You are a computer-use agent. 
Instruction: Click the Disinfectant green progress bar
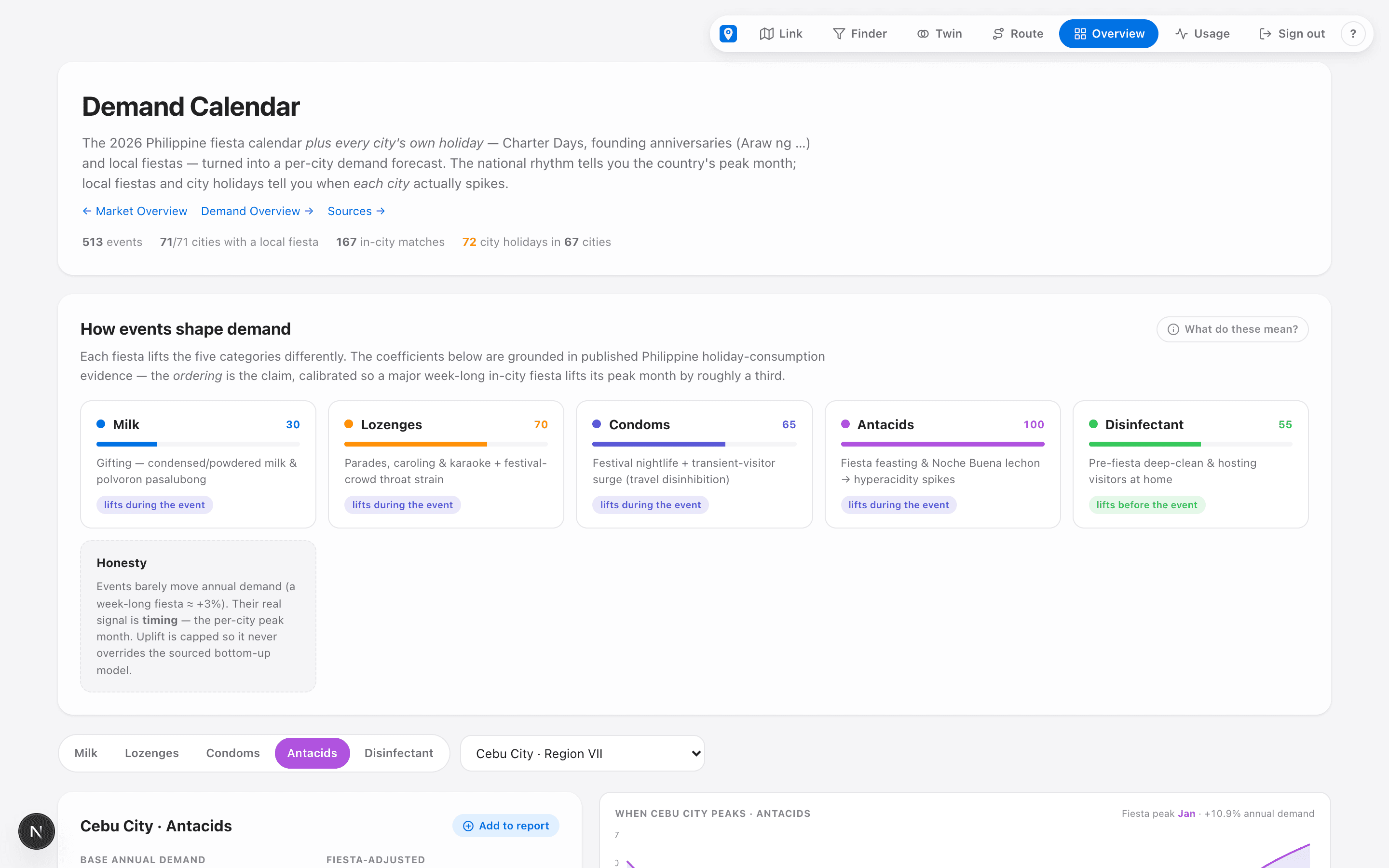coord(1190,444)
